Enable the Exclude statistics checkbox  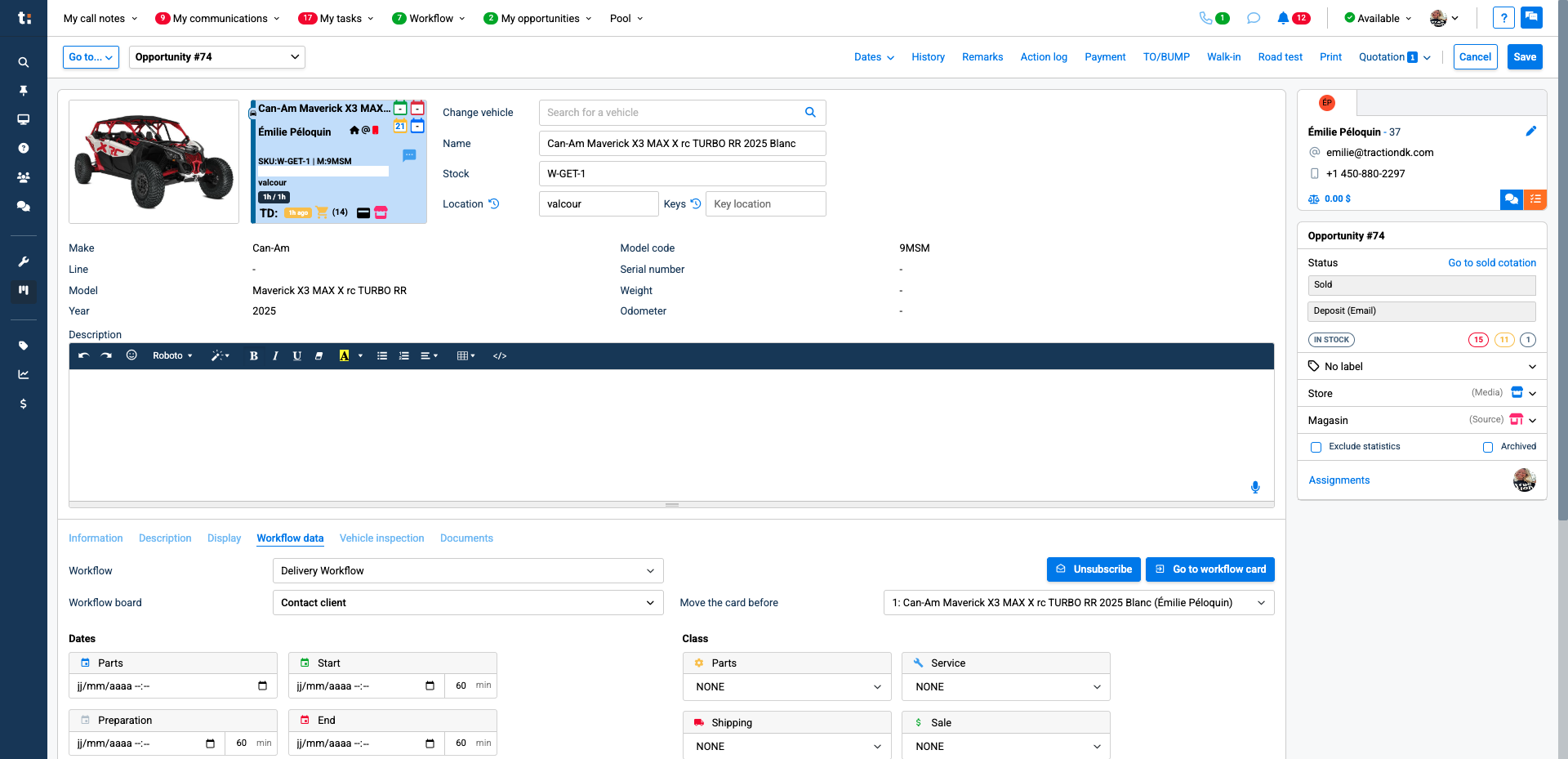[1316, 447]
